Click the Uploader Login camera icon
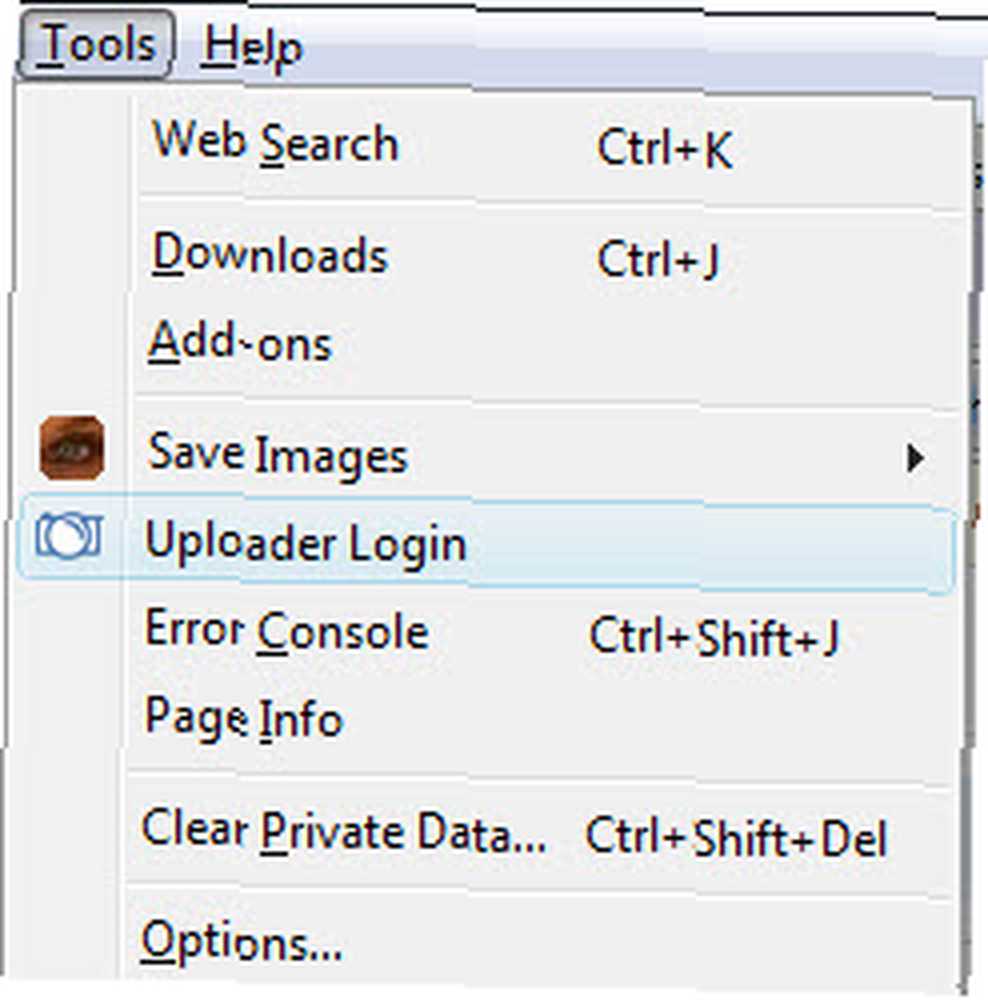Screen dimensions: 988x1000 (69, 536)
